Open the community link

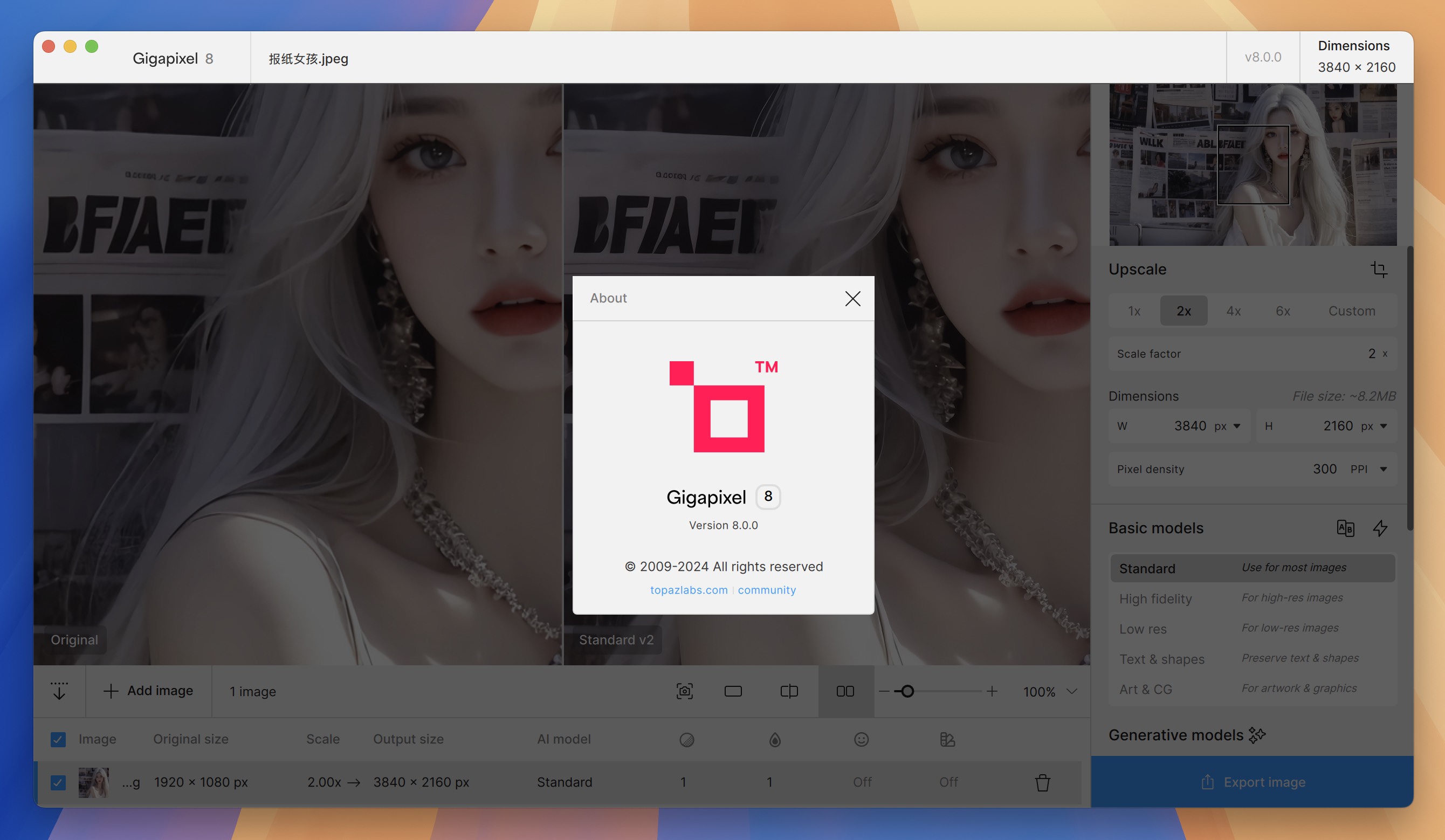tap(767, 590)
